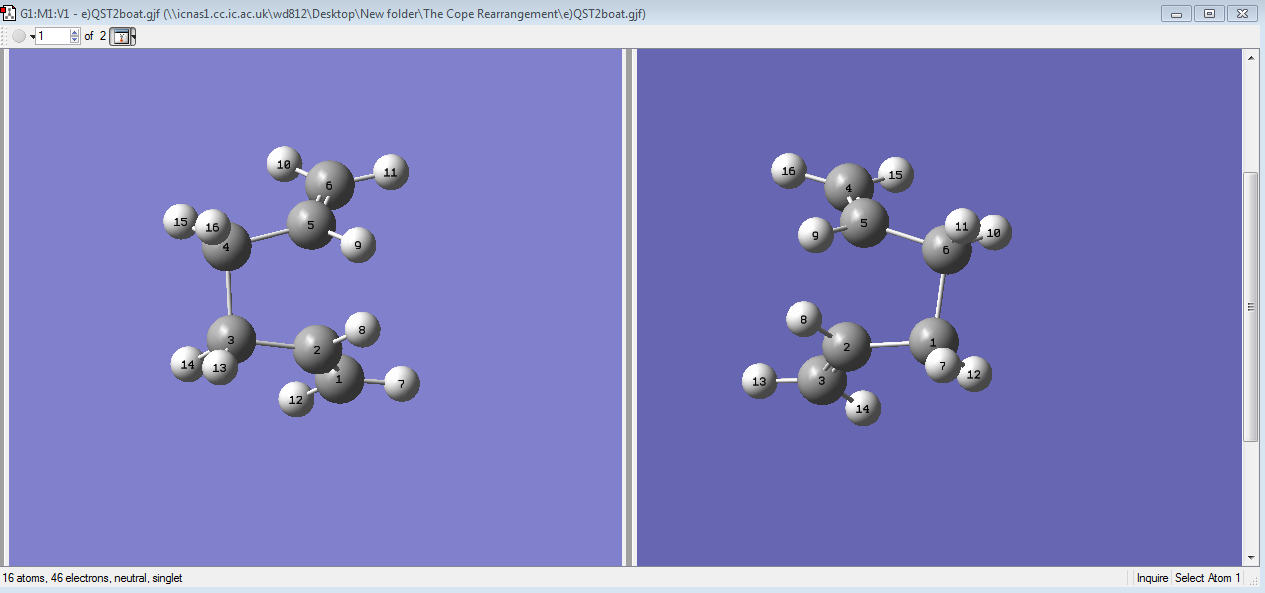
Task: Select carbon atom 1 in the right model
Action: (x=934, y=342)
